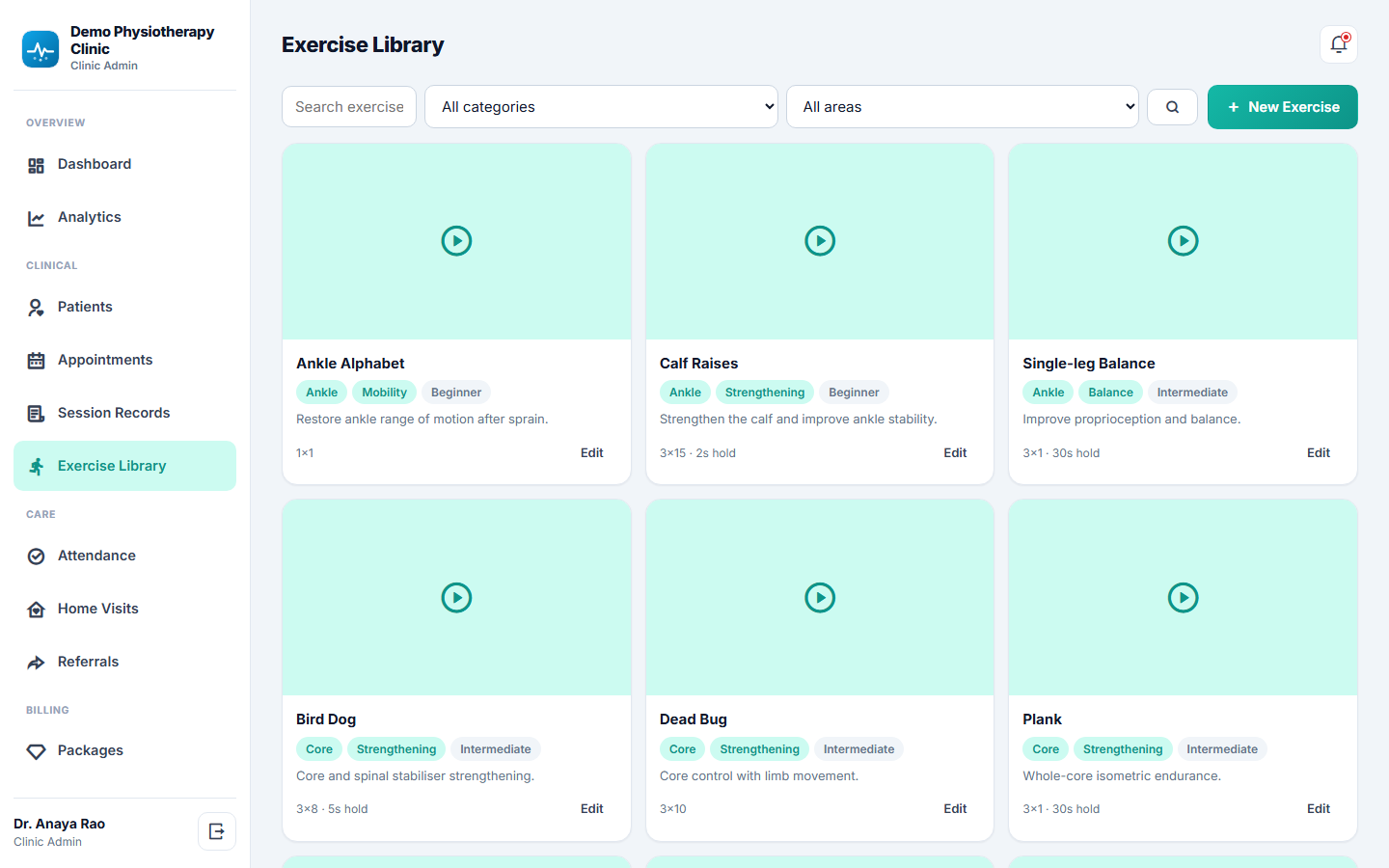Viewport: 1389px width, 868px height.
Task: Click the Balance tag on Single-leg Balance
Action: tap(1111, 393)
